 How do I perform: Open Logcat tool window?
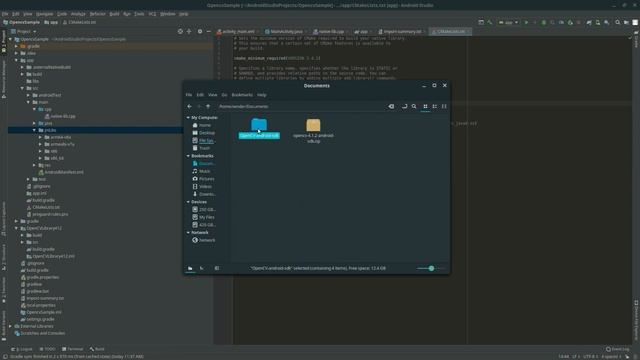pos(22,349)
